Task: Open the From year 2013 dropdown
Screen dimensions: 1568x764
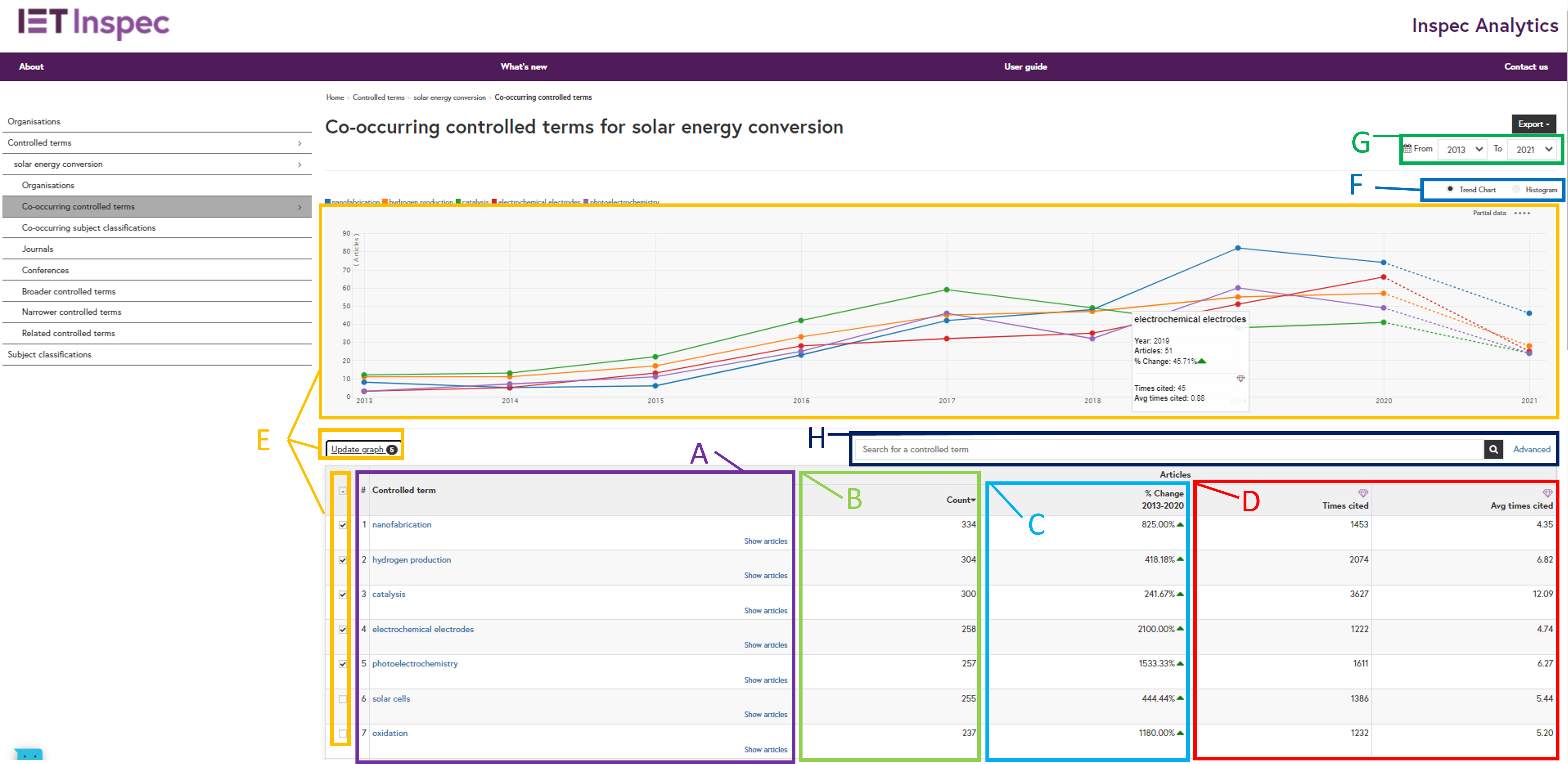Action: (1462, 149)
